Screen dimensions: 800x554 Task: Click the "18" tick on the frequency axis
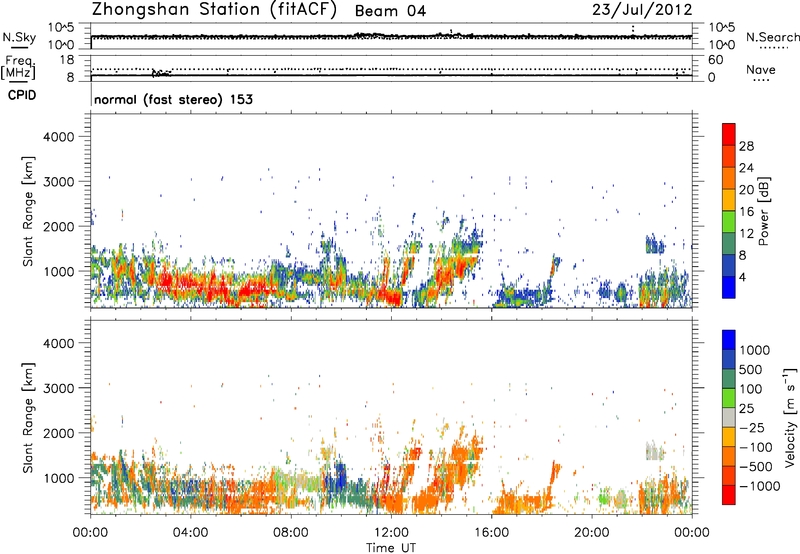[x=67, y=60]
